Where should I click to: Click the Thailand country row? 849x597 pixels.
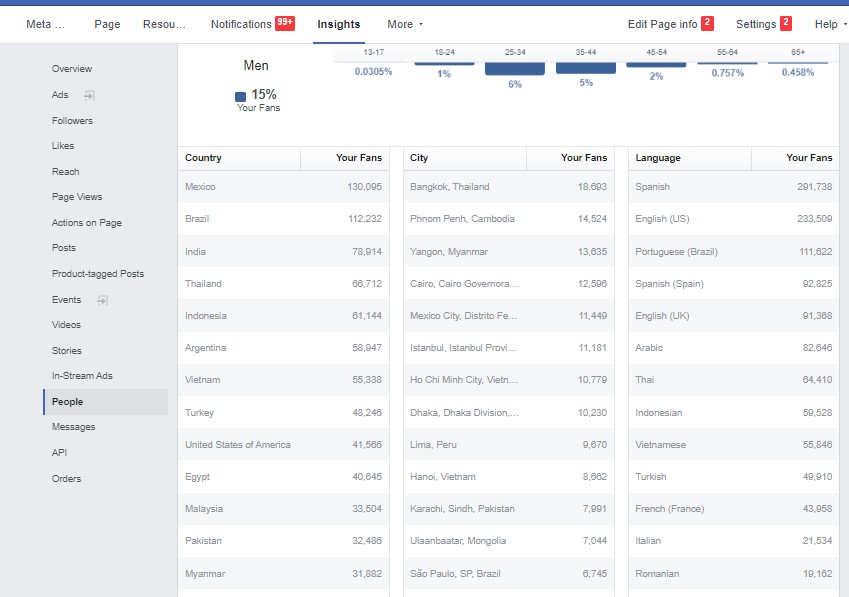coord(283,284)
